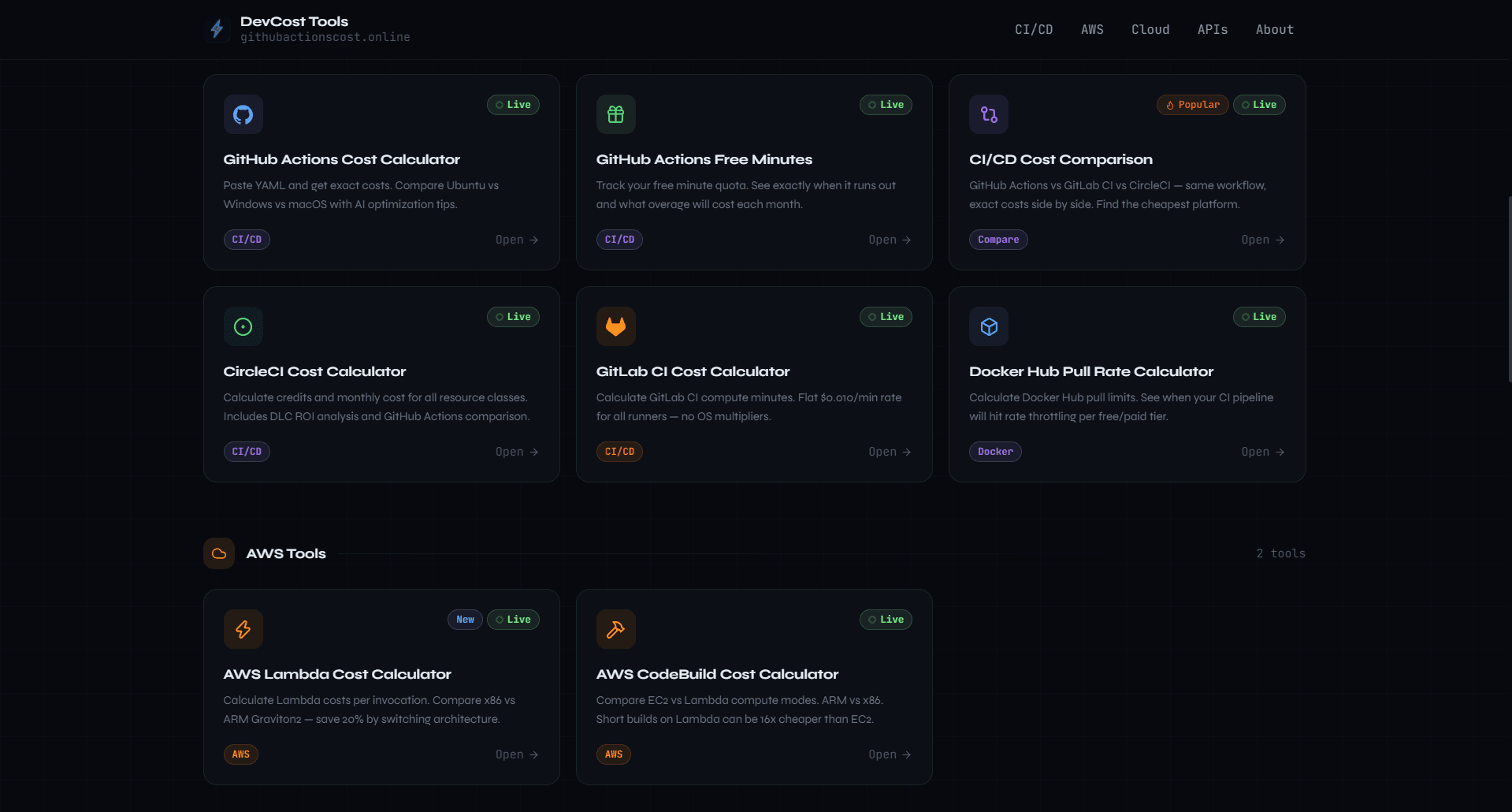Click the "2 tools" count label

[1281, 553]
